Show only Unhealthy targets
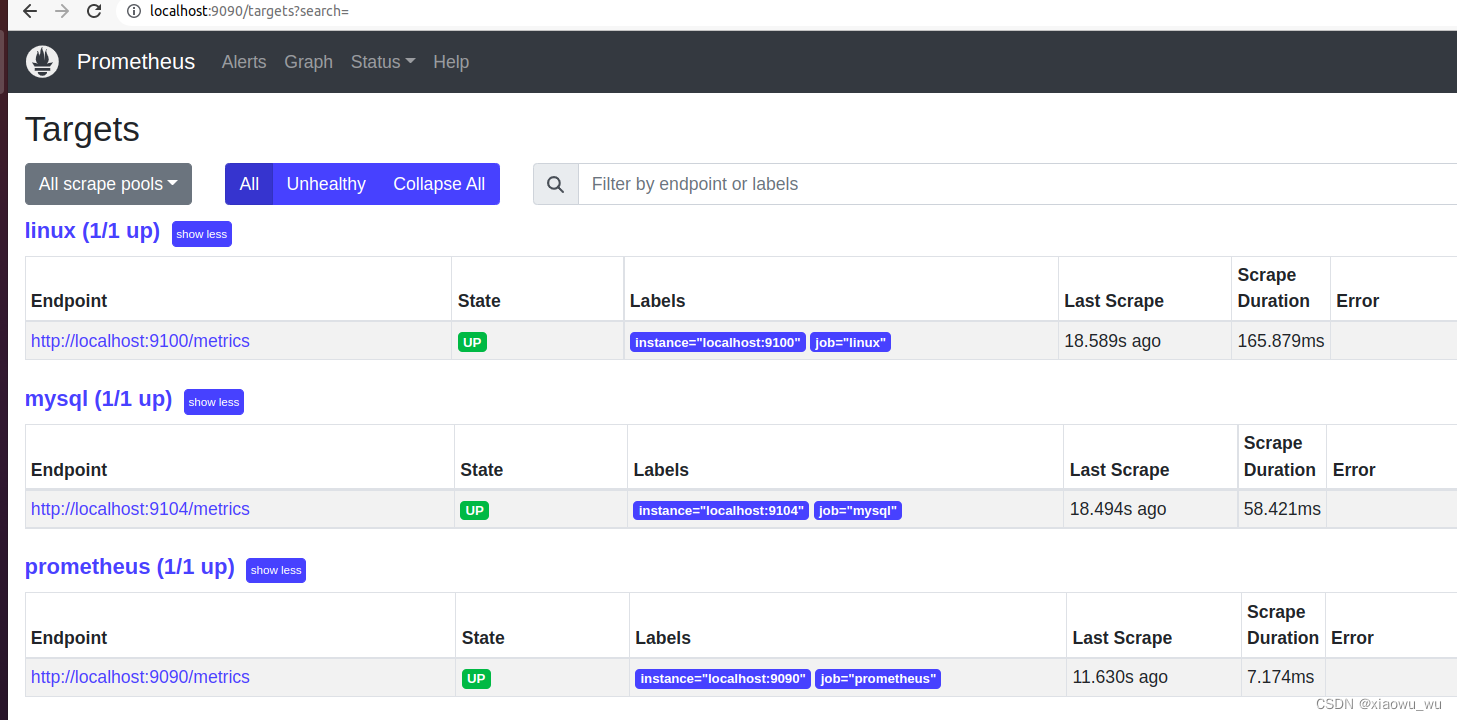 tap(326, 184)
